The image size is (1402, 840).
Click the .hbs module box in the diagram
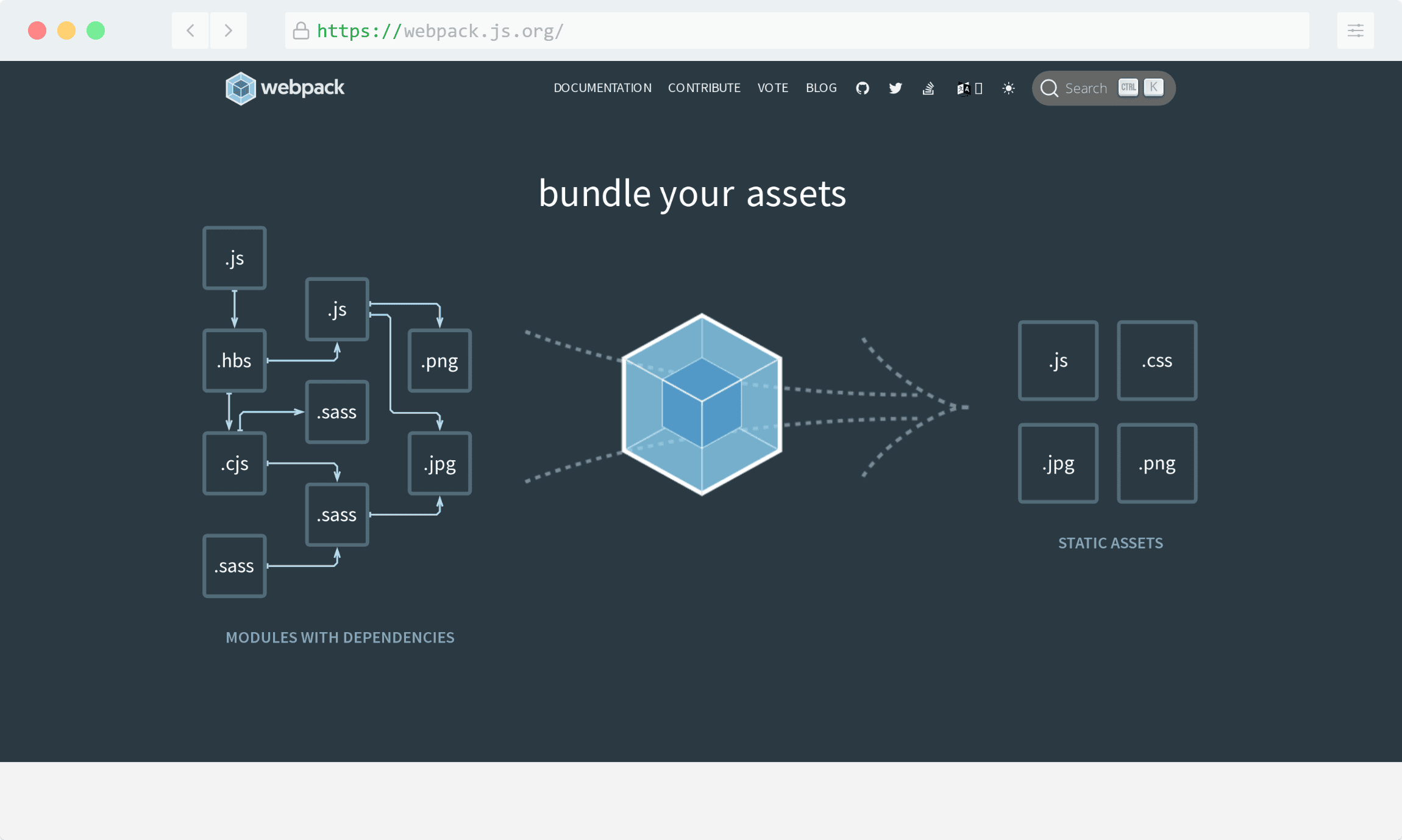click(x=234, y=360)
